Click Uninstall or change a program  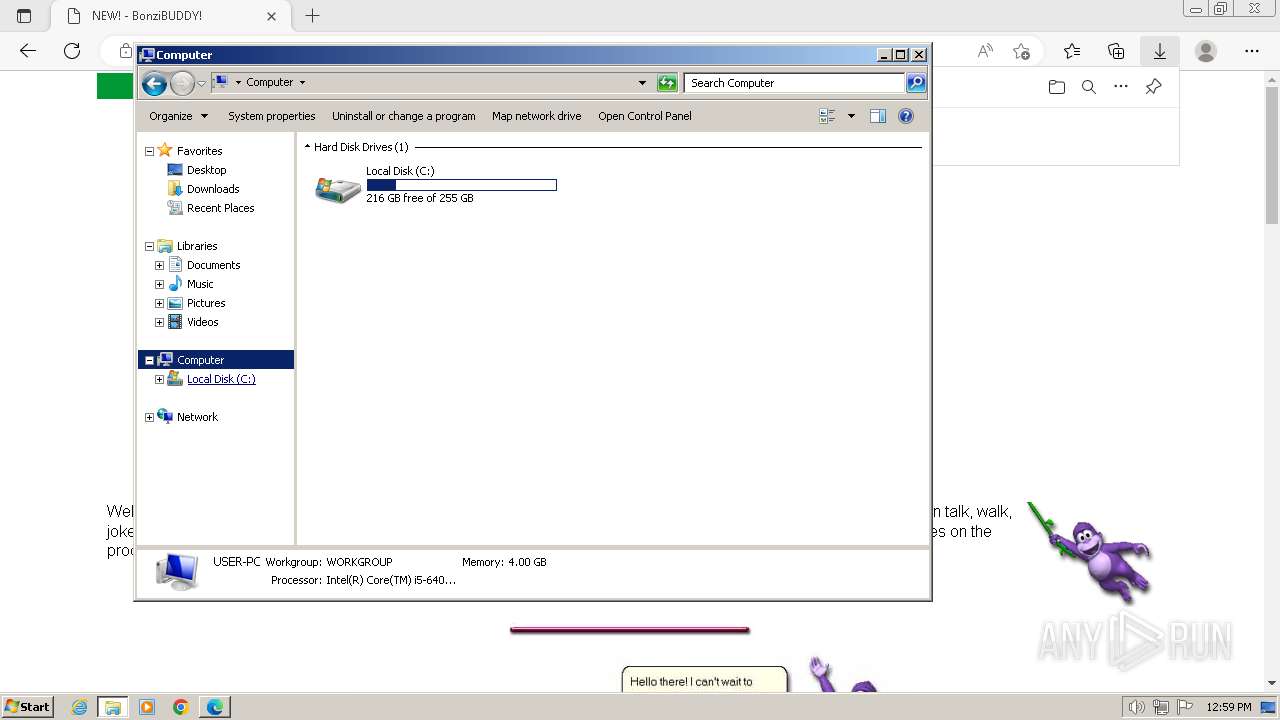403,116
